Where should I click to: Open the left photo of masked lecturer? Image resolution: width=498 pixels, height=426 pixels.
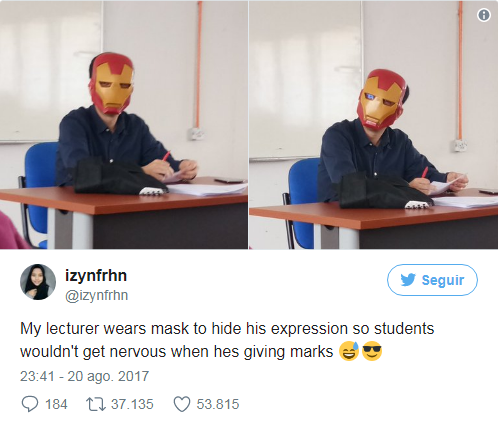point(124,125)
